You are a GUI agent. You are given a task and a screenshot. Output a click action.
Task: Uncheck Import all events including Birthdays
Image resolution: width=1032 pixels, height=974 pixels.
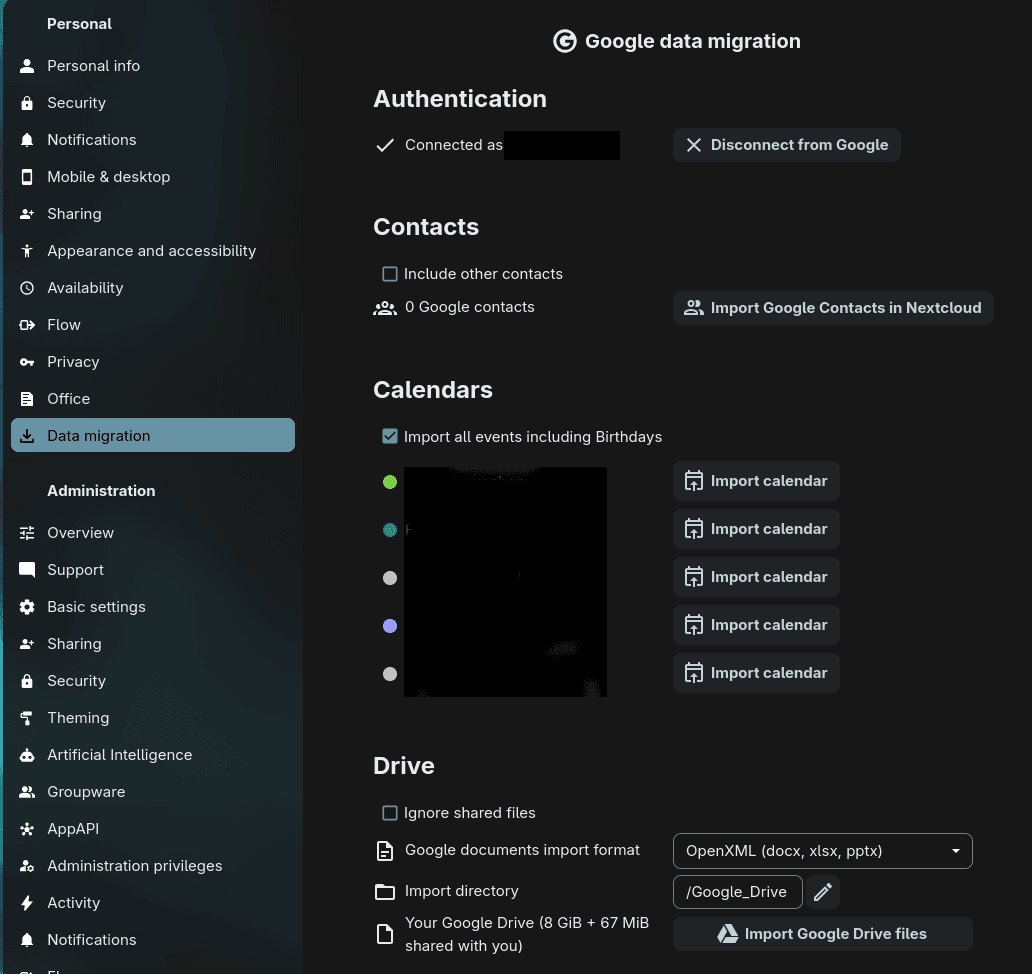(x=390, y=437)
